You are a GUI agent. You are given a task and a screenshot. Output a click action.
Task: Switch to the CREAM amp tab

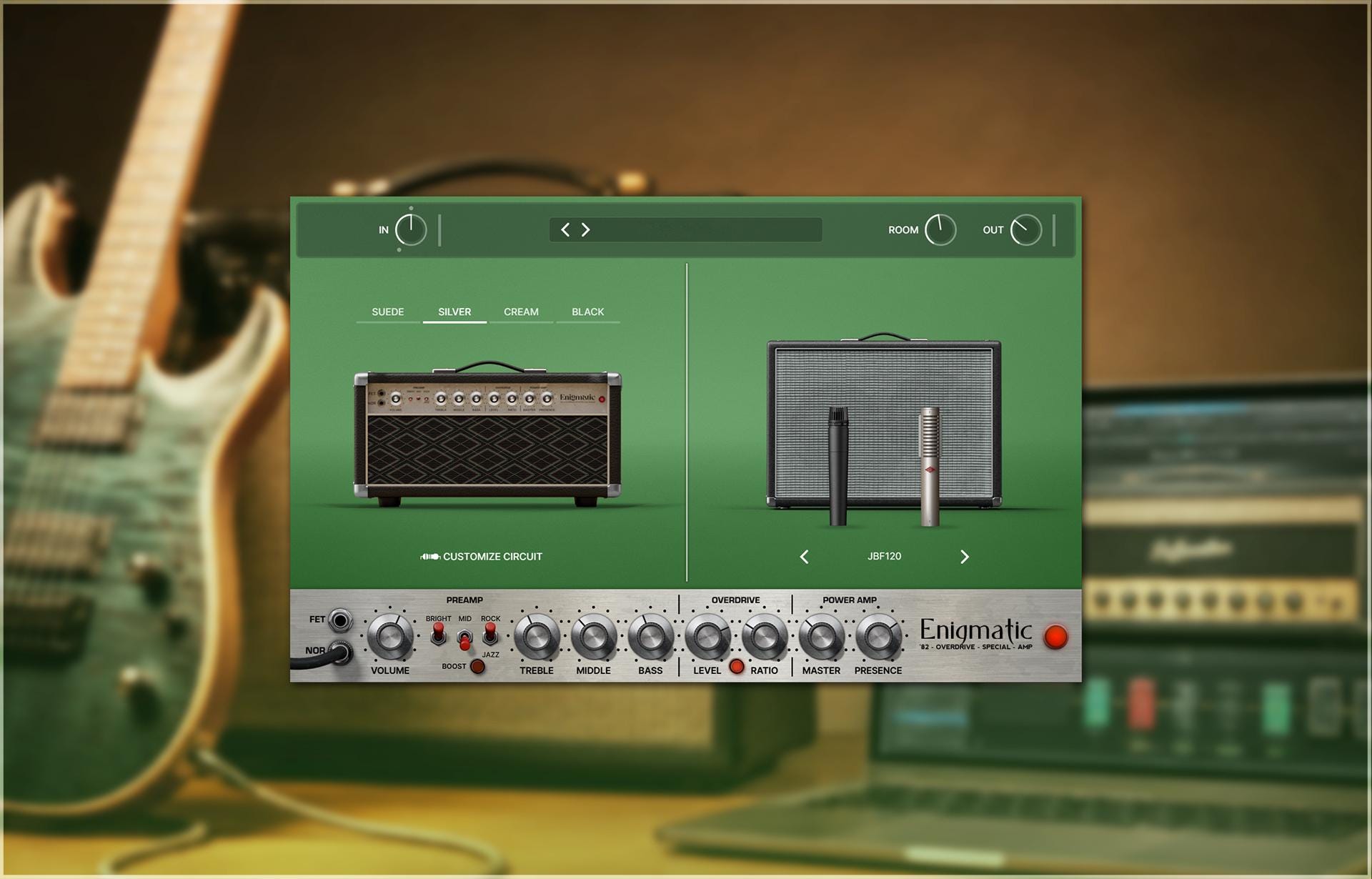[x=521, y=312]
